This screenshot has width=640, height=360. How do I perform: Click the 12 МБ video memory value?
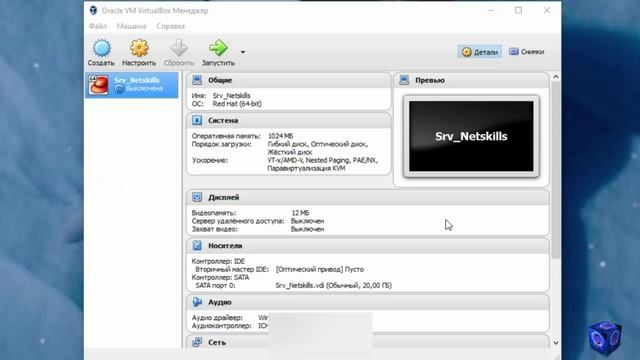click(x=300, y=213)
